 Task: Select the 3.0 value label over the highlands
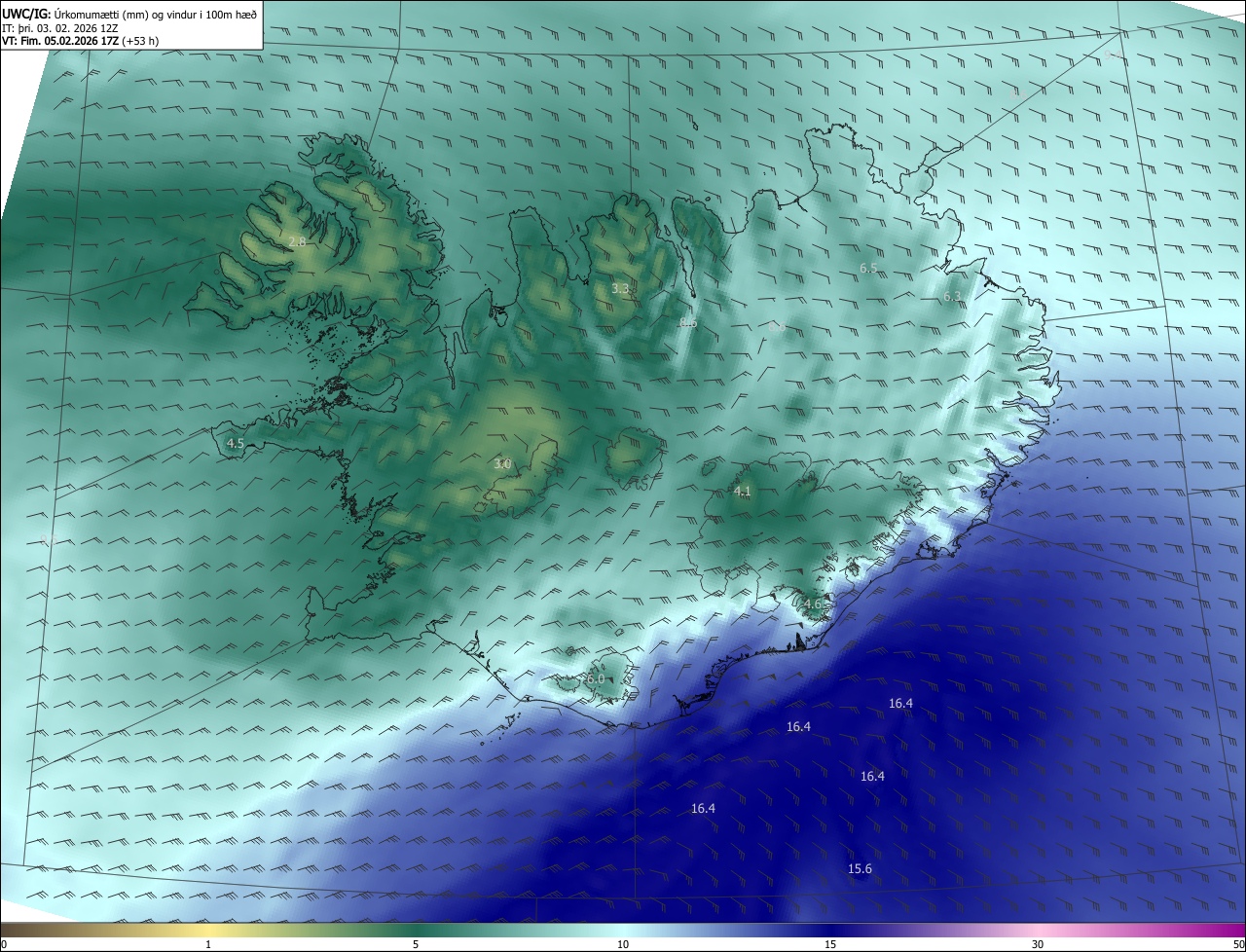(x=502, y=464)
